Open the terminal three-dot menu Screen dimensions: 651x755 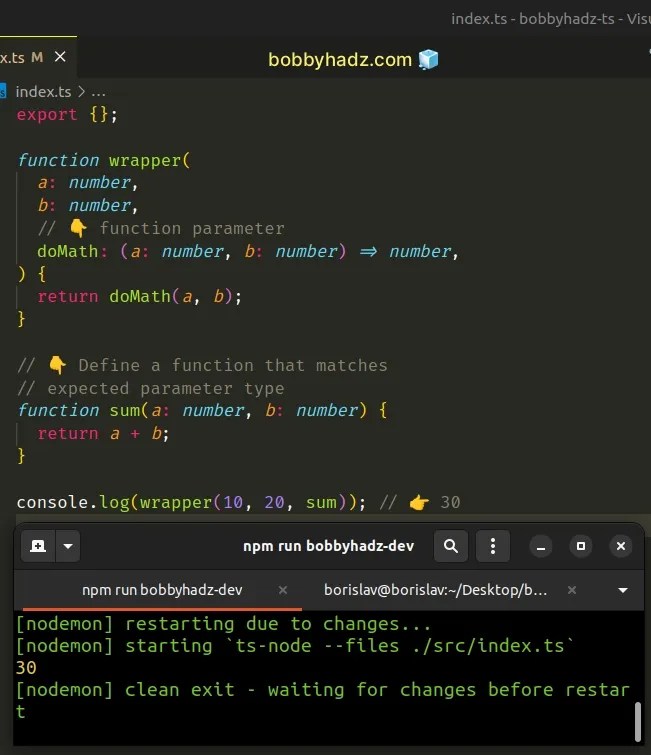coord(493,546)
